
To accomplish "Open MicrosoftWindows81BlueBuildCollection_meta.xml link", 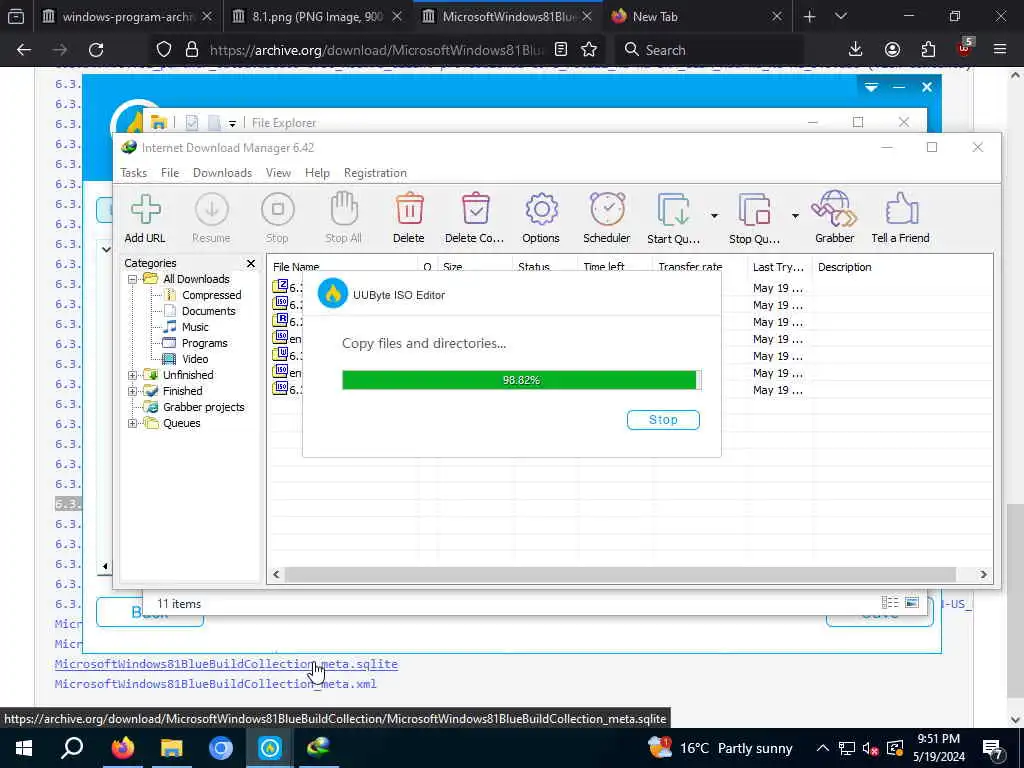I will click(x=216, y=684).
